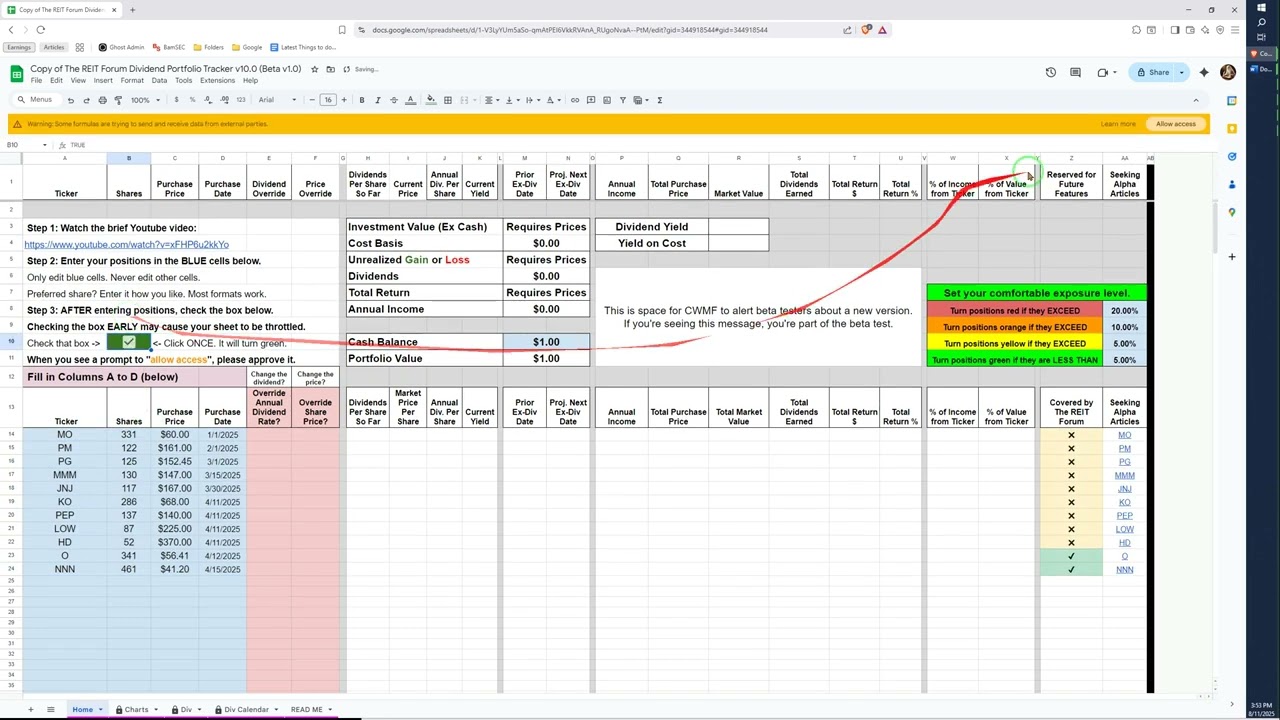Apply strikethrough formatting
The height and width of the screenshot is (720, 1280).
tap(394, 100)
